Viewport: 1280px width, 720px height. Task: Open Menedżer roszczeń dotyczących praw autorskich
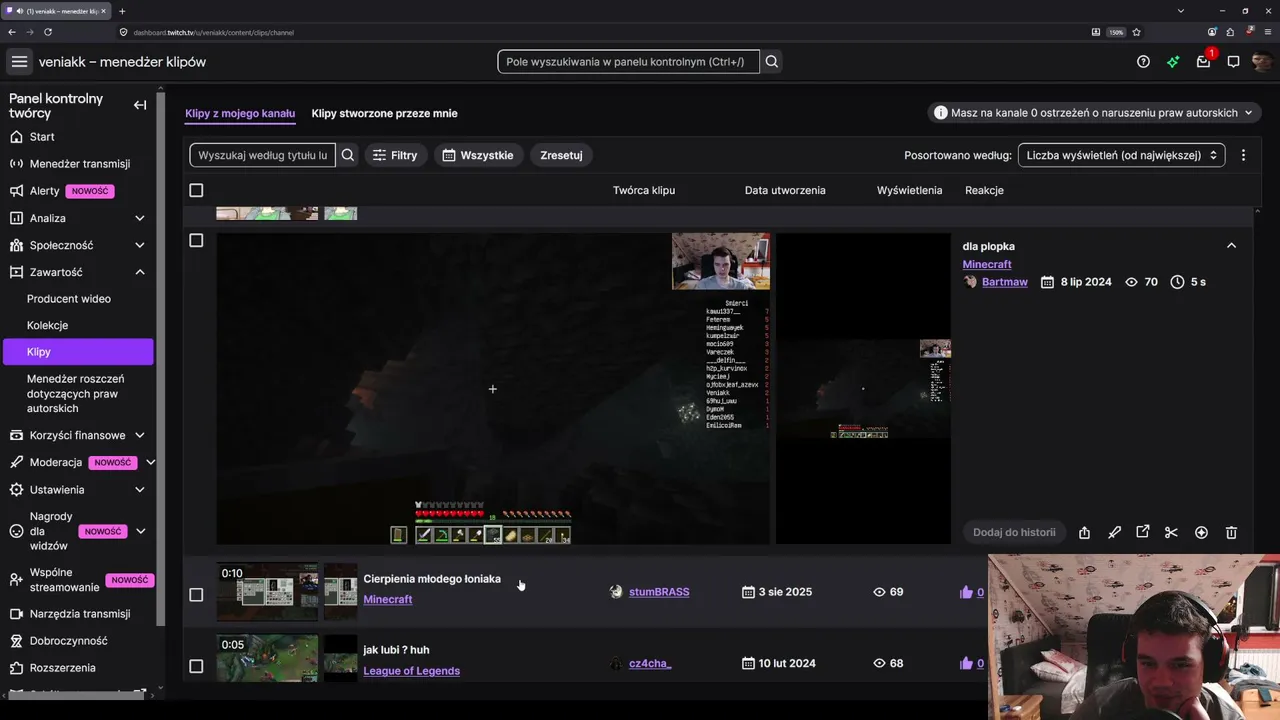[78, 394]
